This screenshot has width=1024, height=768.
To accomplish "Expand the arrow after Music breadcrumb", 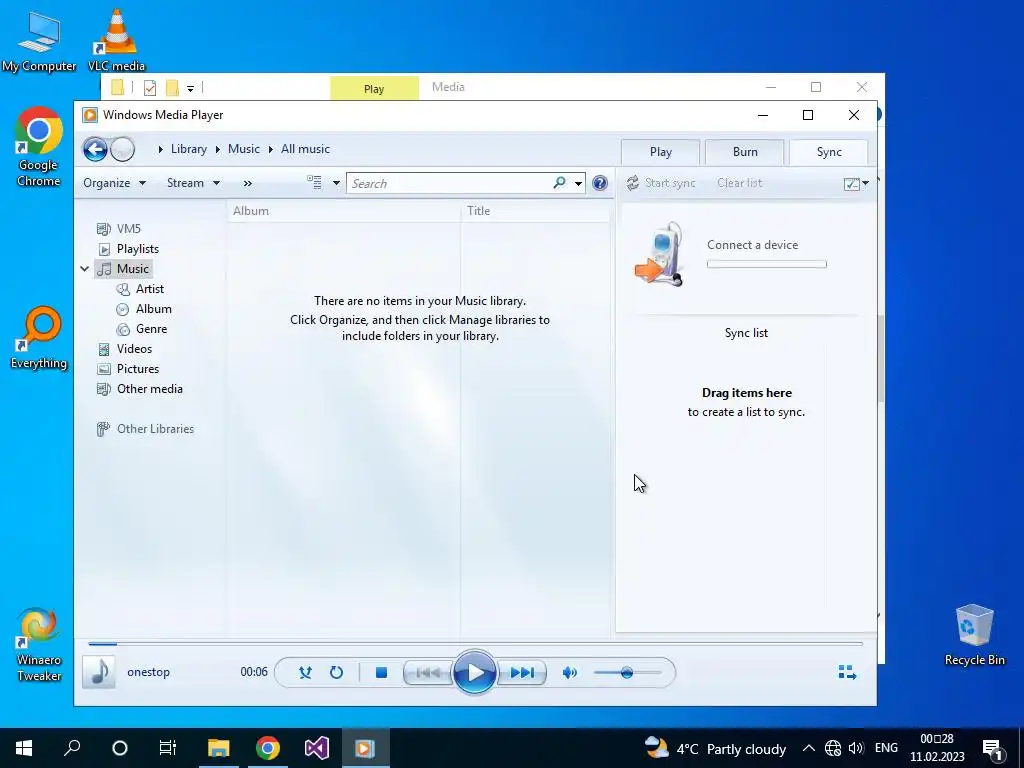I will [270, 150].
